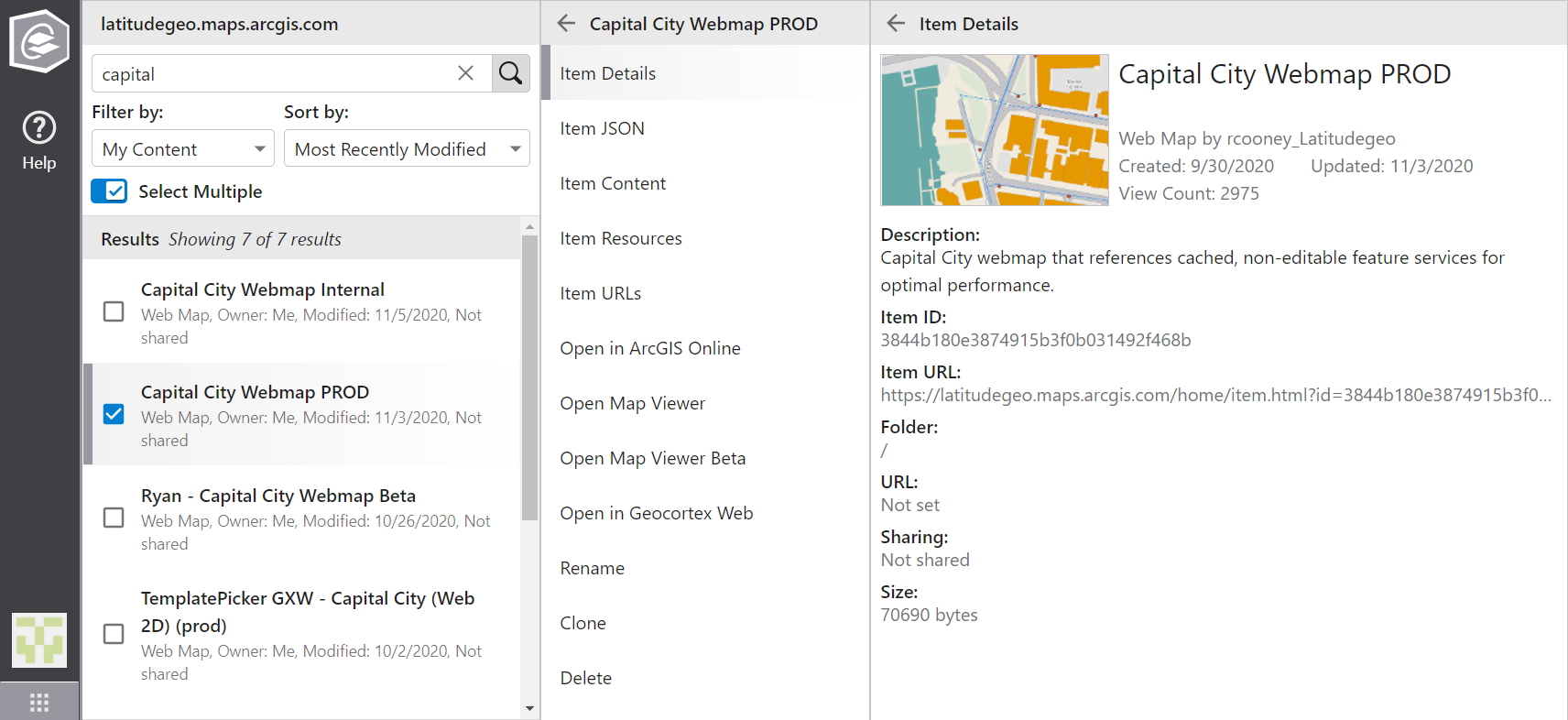
Task: Select the Clone action
Action: [704, 623]
